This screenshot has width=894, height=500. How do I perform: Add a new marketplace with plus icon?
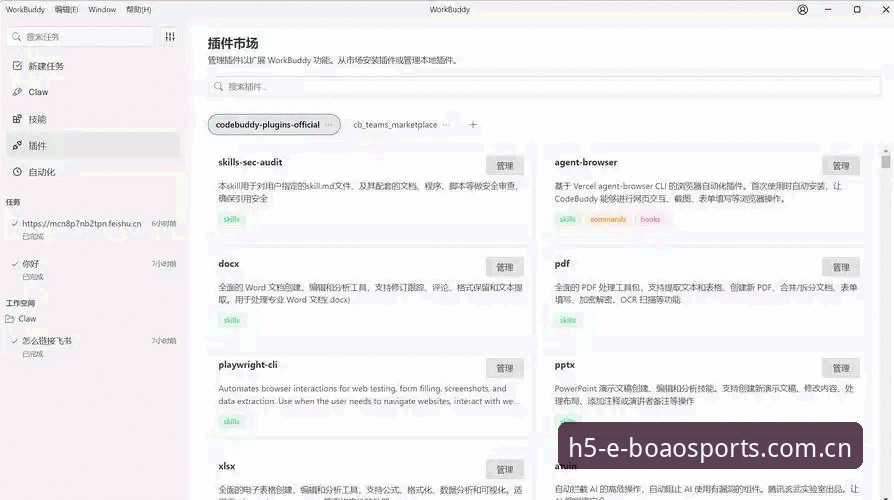coord(473,124)
